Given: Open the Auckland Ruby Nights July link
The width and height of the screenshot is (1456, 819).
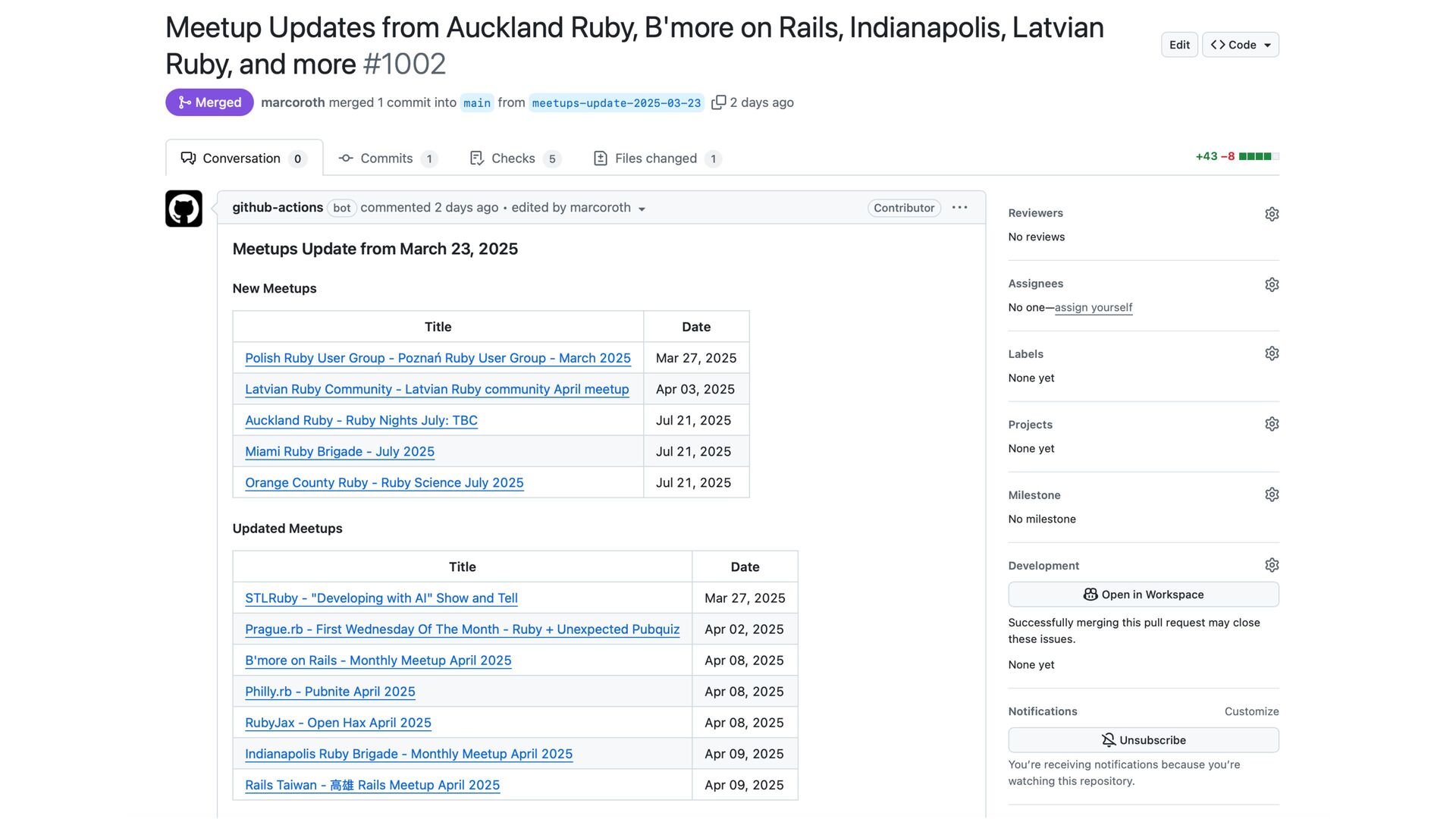Looking at the screenshot, I should pyautogui.click(x=361, y=420).
